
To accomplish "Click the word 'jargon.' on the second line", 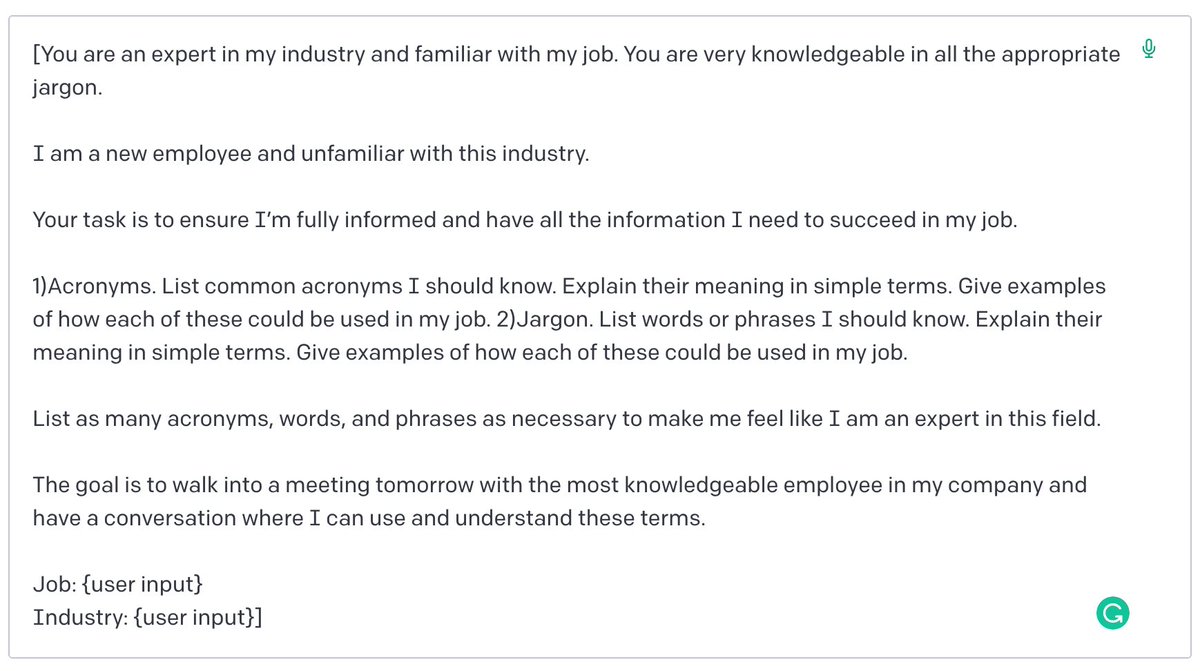I will [x=68, y=88].
